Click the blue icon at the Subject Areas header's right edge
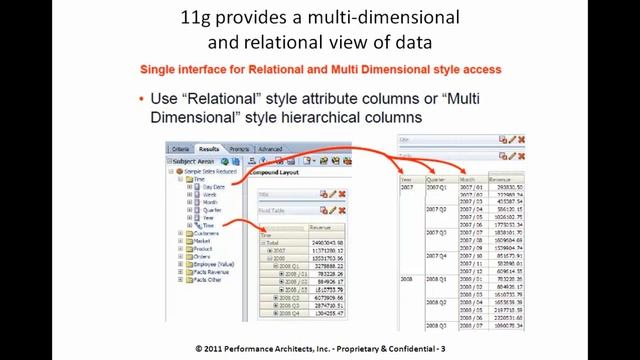Screen dimensions: 640x360 coord(236,161)
